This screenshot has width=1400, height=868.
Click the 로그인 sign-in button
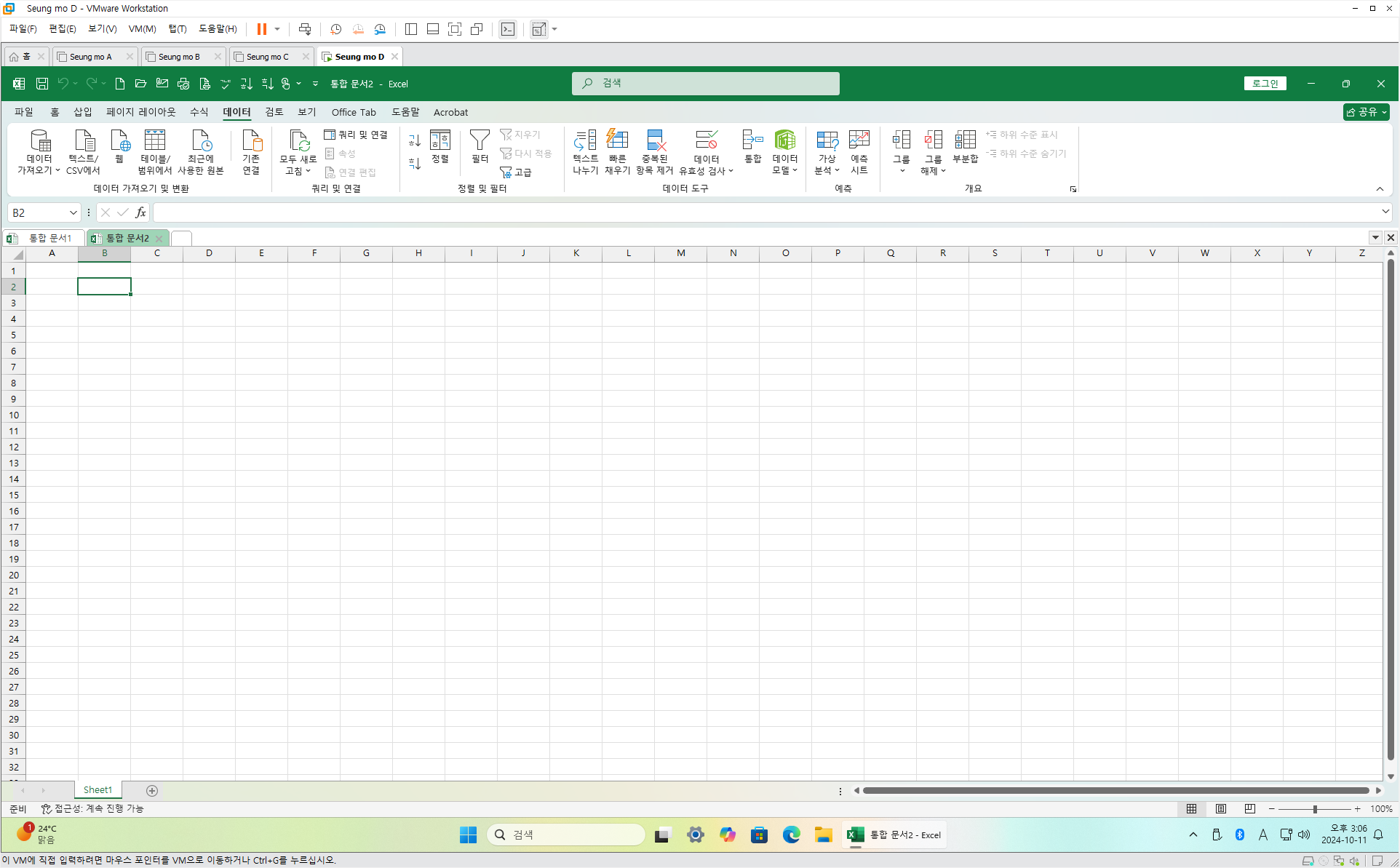(x=1265, y=84)
